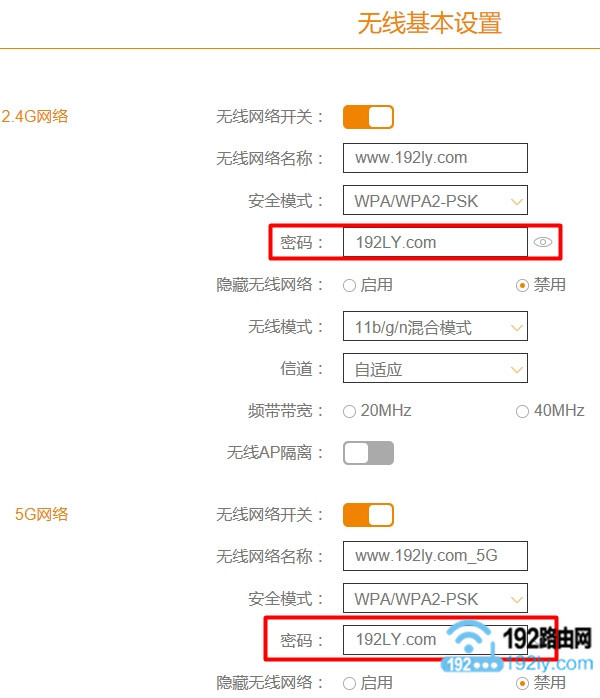Click the 192路由网 WiFi logo watermark
The height and width of the screenshot is (698, 600).
tap(517, 646)
